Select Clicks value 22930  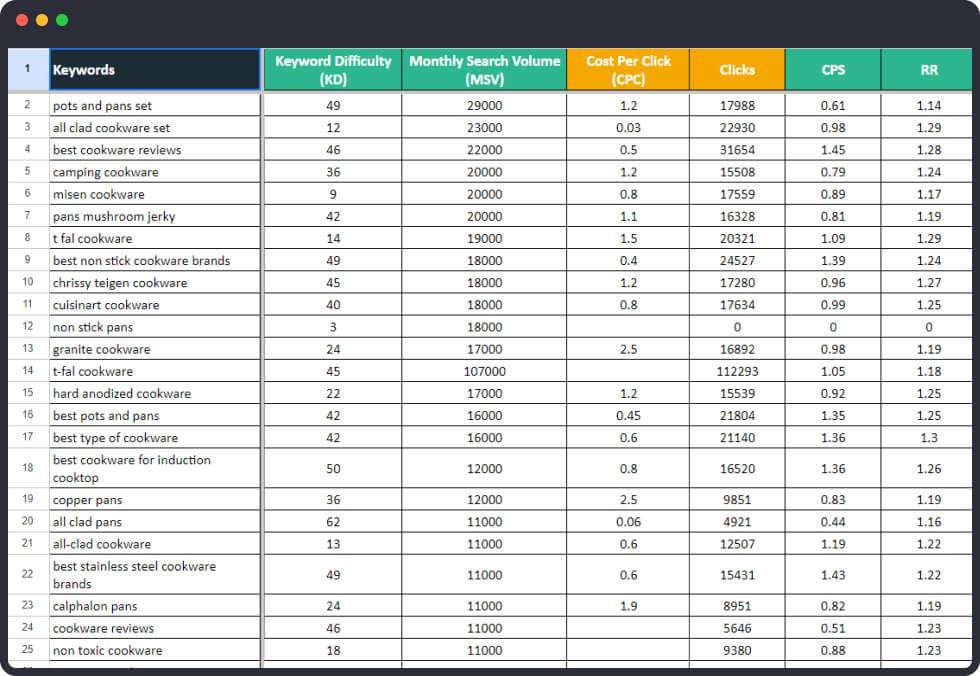pyautogui.click(x=738, y=127)
